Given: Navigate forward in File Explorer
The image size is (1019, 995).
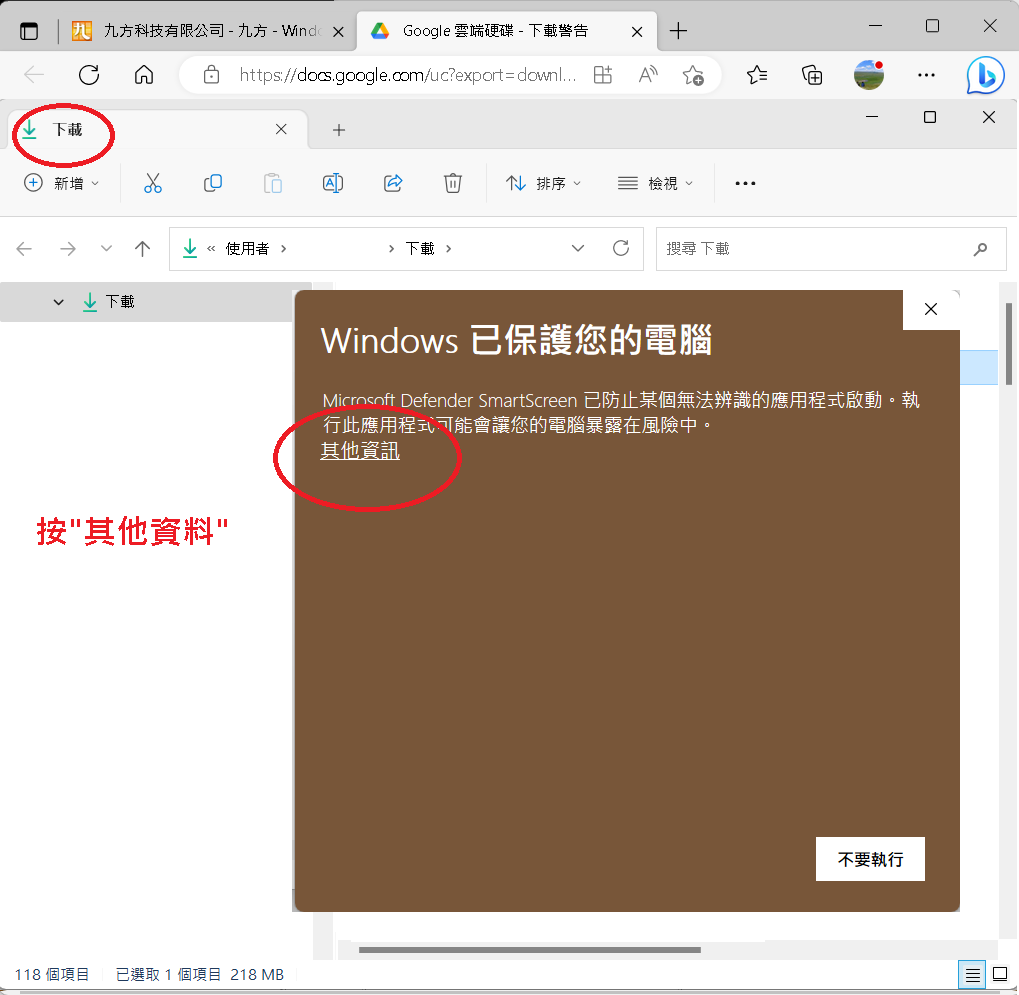Looking at the screenshot, I should [68, 249].
